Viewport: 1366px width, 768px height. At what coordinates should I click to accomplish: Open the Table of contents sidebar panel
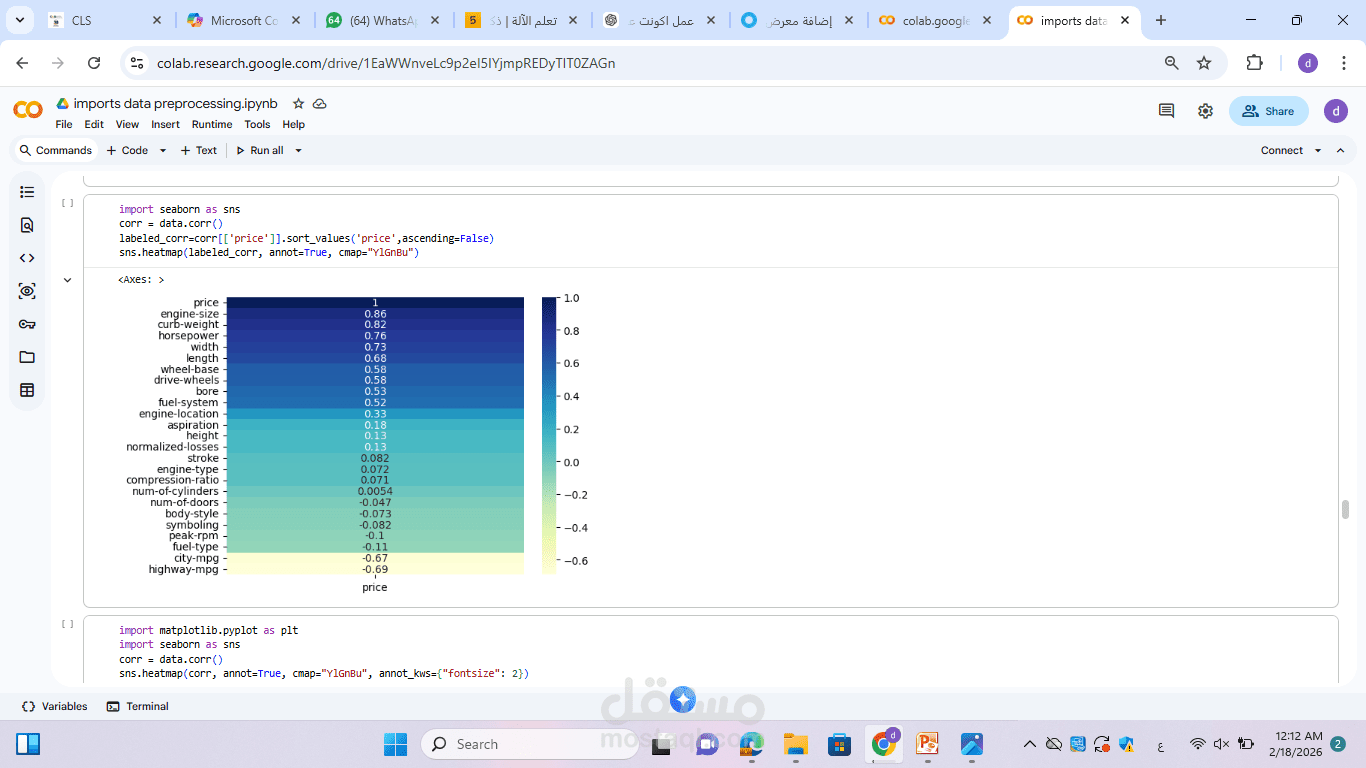27,192
